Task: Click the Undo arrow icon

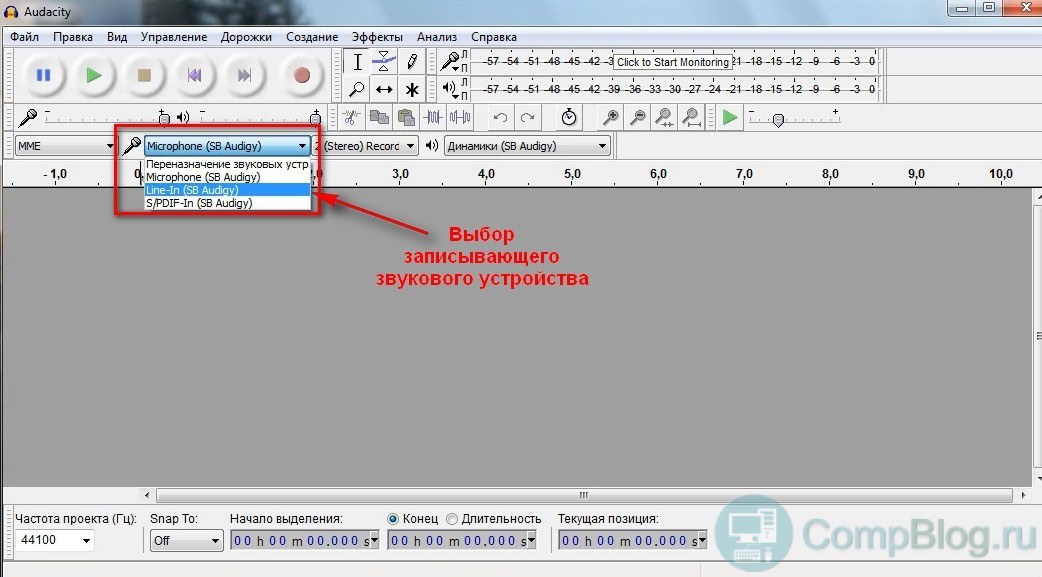Action: (x=500, y=118)
